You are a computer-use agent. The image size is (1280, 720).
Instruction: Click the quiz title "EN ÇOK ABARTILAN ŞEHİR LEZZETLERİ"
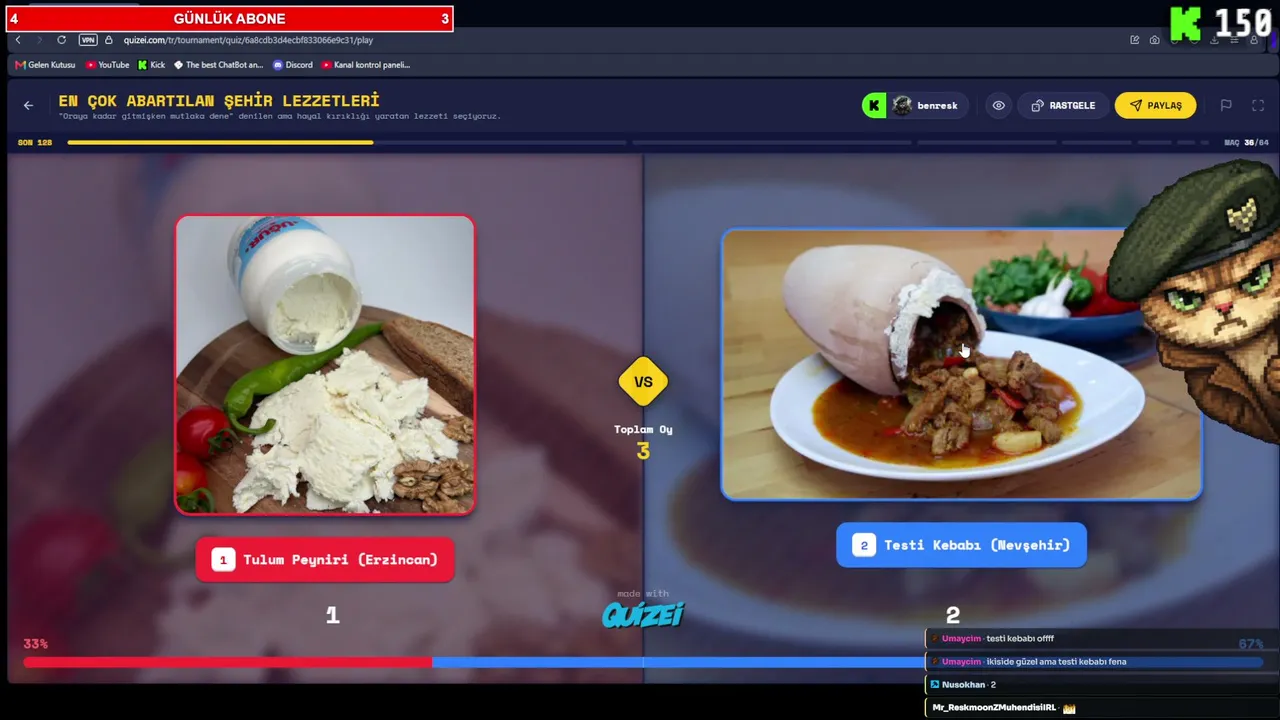(219, 100)
